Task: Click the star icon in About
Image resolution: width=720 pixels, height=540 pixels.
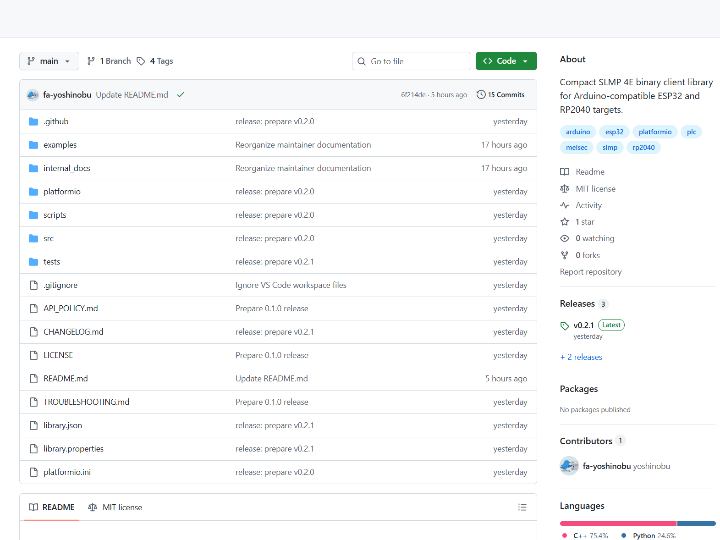Action: (x=565, y=222)
